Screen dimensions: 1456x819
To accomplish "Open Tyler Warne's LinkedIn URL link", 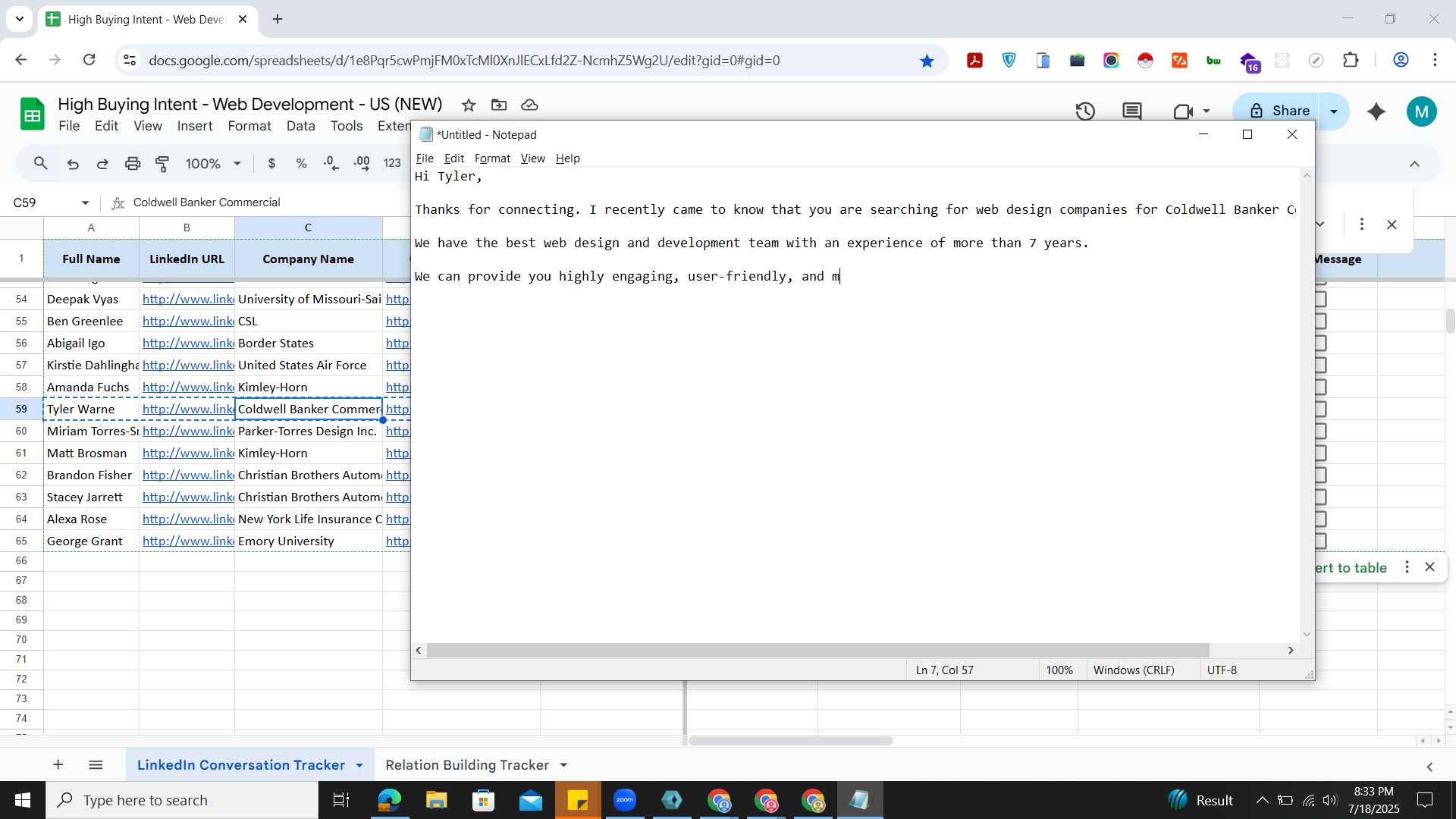I will click(x=188, y=409).
